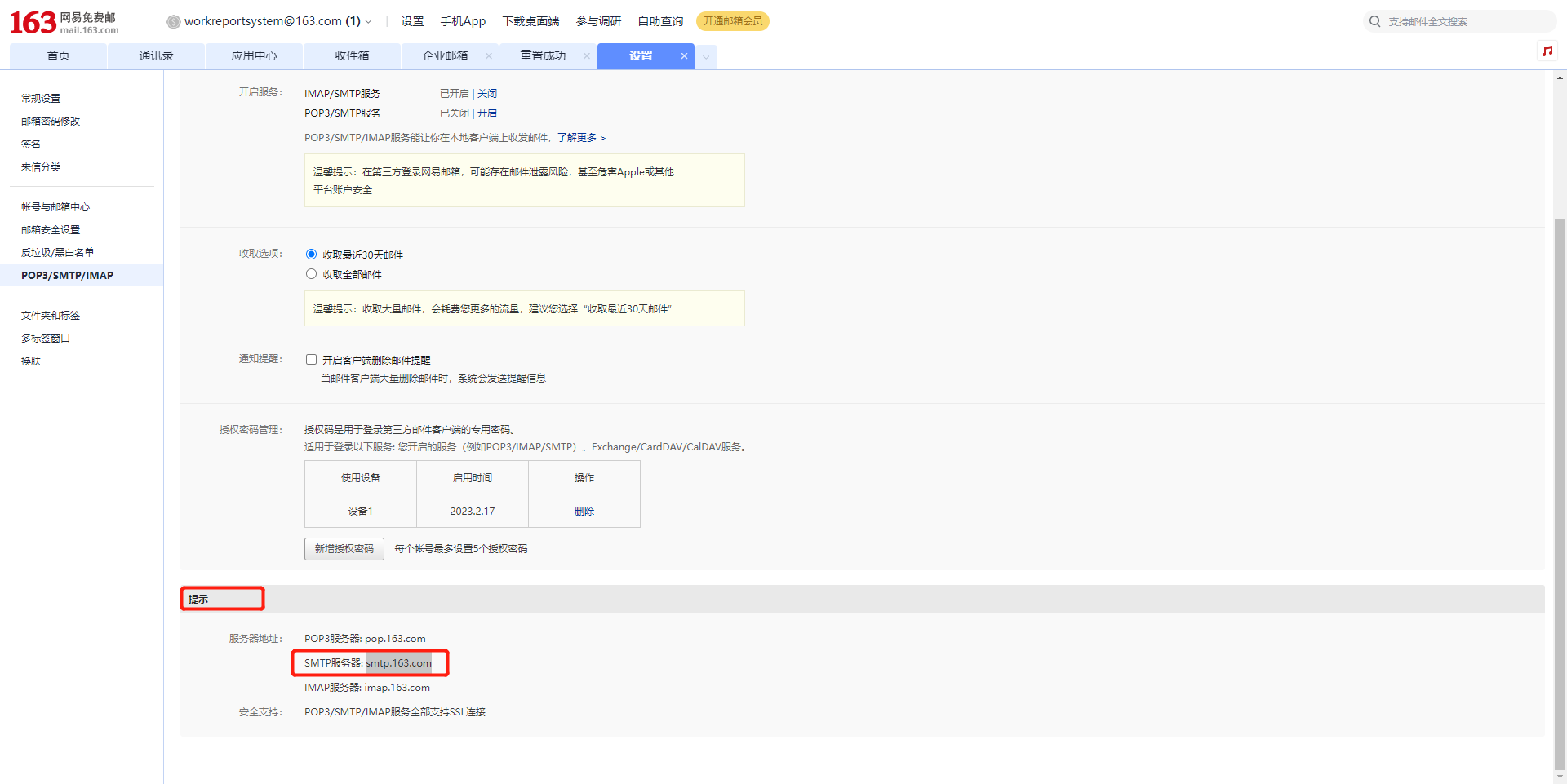Switch to the 企业邮箱 tab
1567x784 pixels.
(445, 55)
